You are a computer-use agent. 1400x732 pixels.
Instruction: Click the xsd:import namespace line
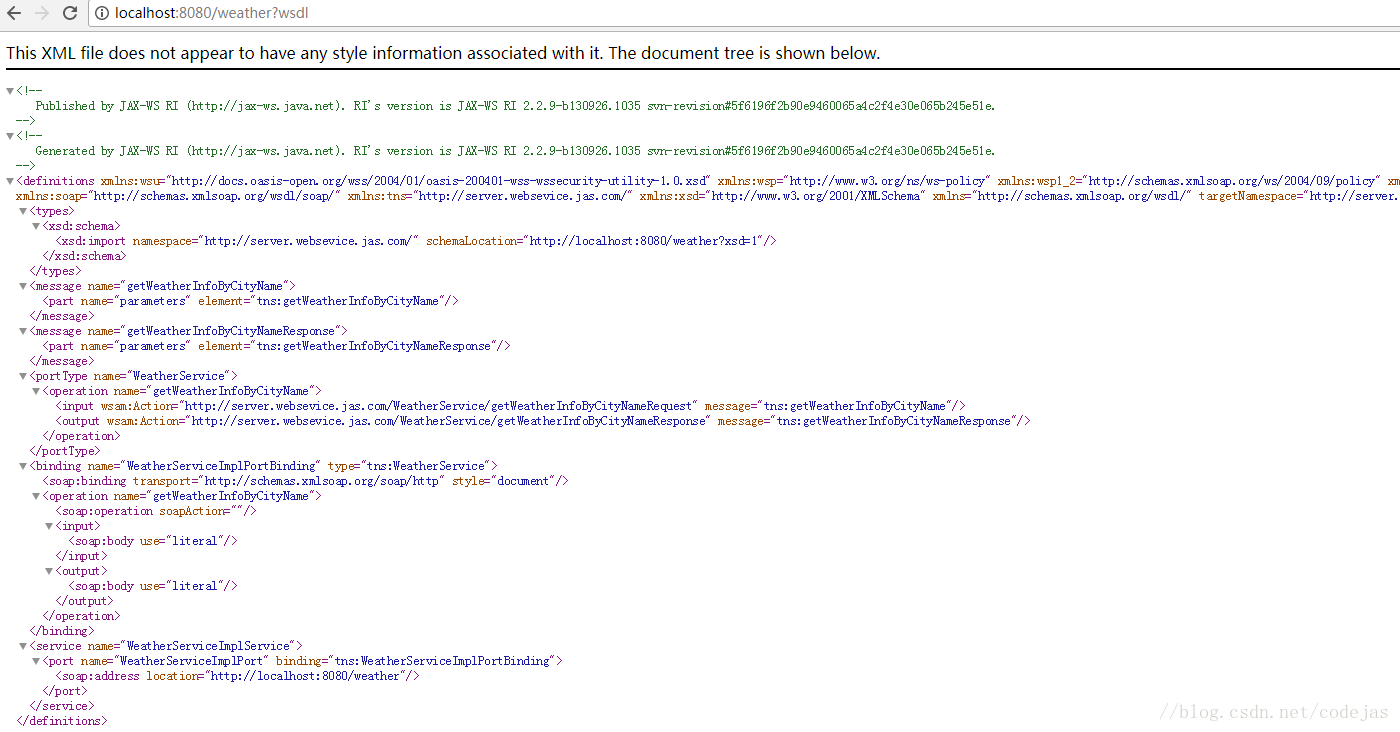[416, 241]
